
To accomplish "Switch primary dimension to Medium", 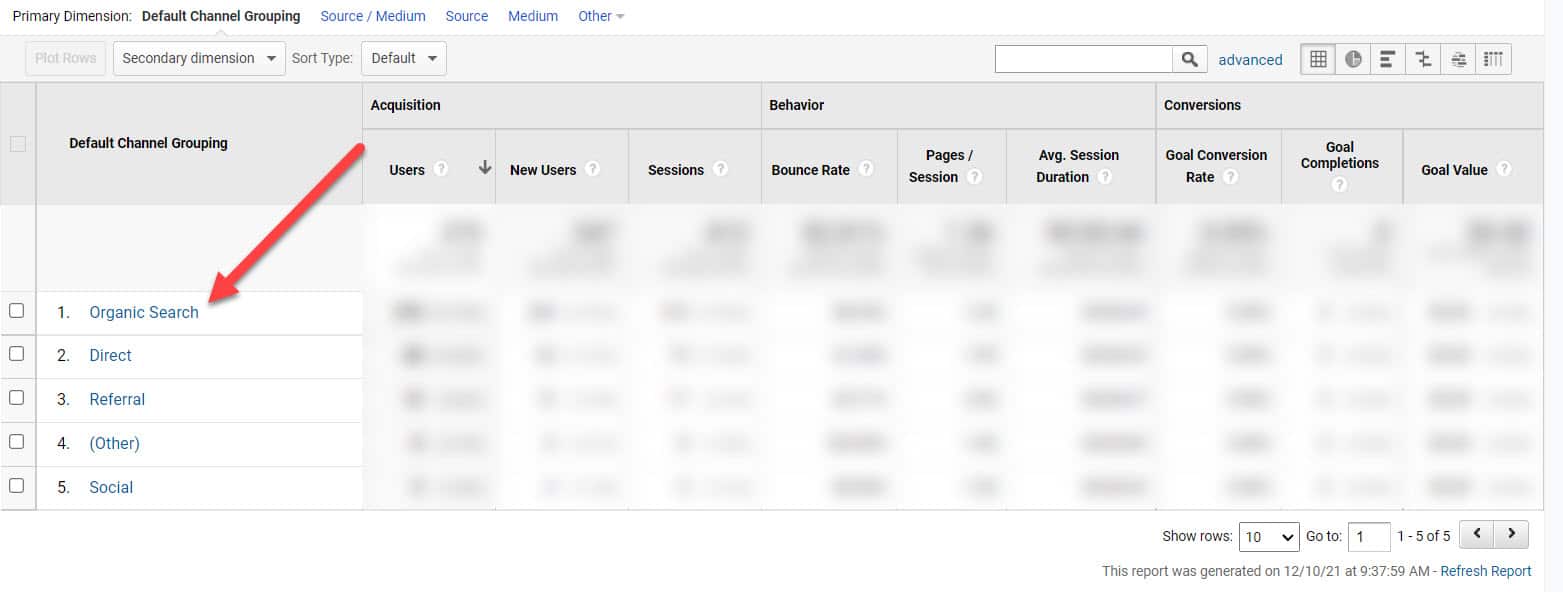I will point(533,16).
